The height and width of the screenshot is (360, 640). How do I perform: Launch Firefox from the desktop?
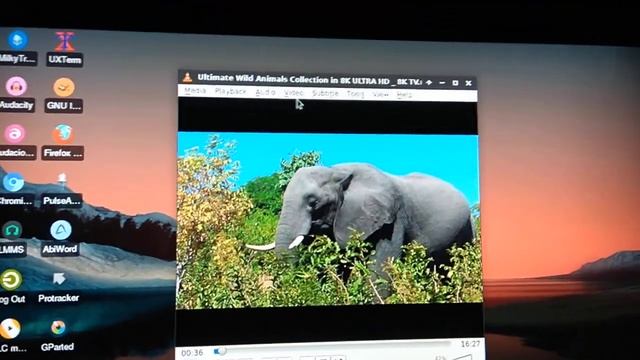pyautogui.click(x=63, y=134)
